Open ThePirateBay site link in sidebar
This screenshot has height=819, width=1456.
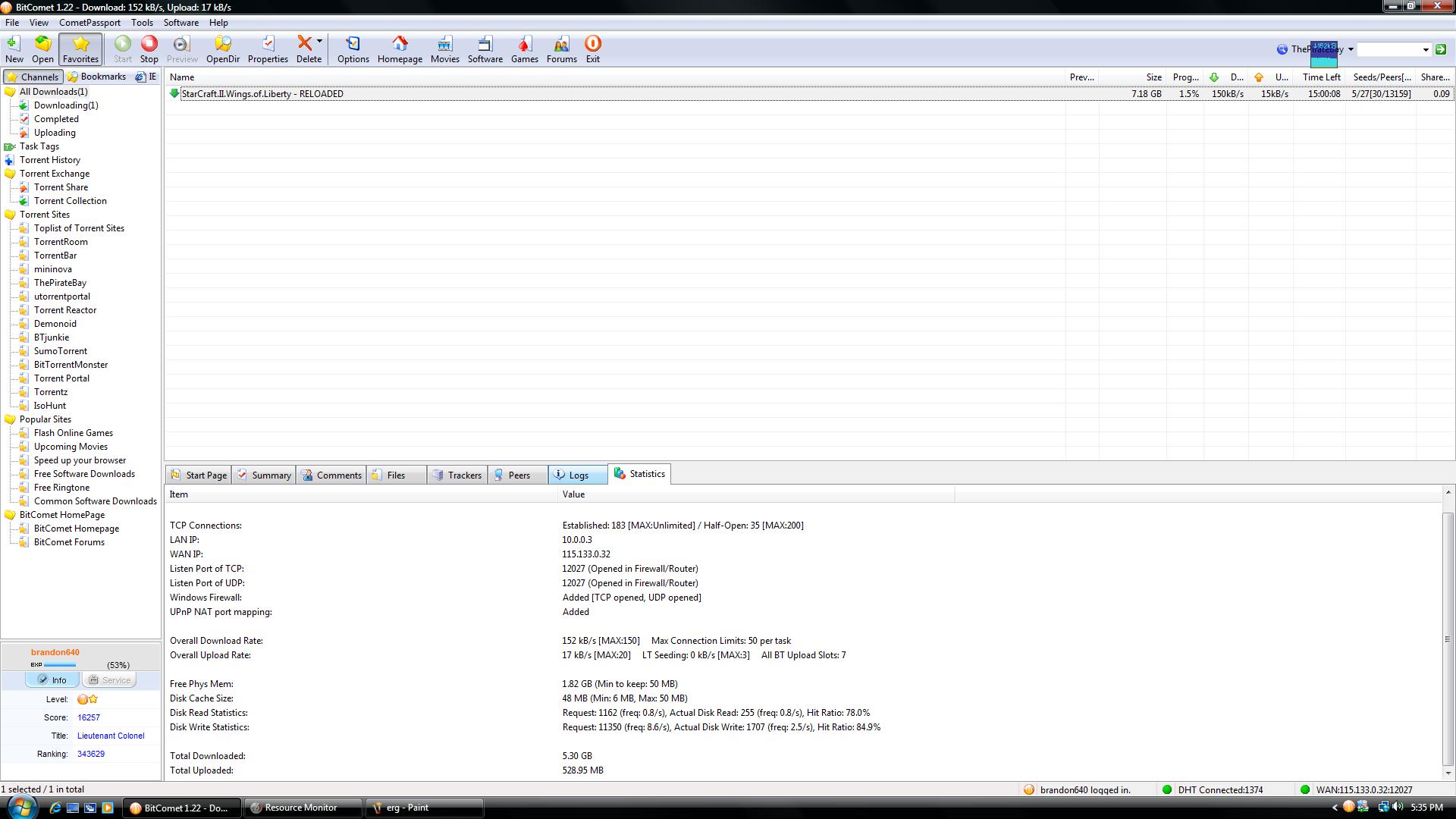60,283
